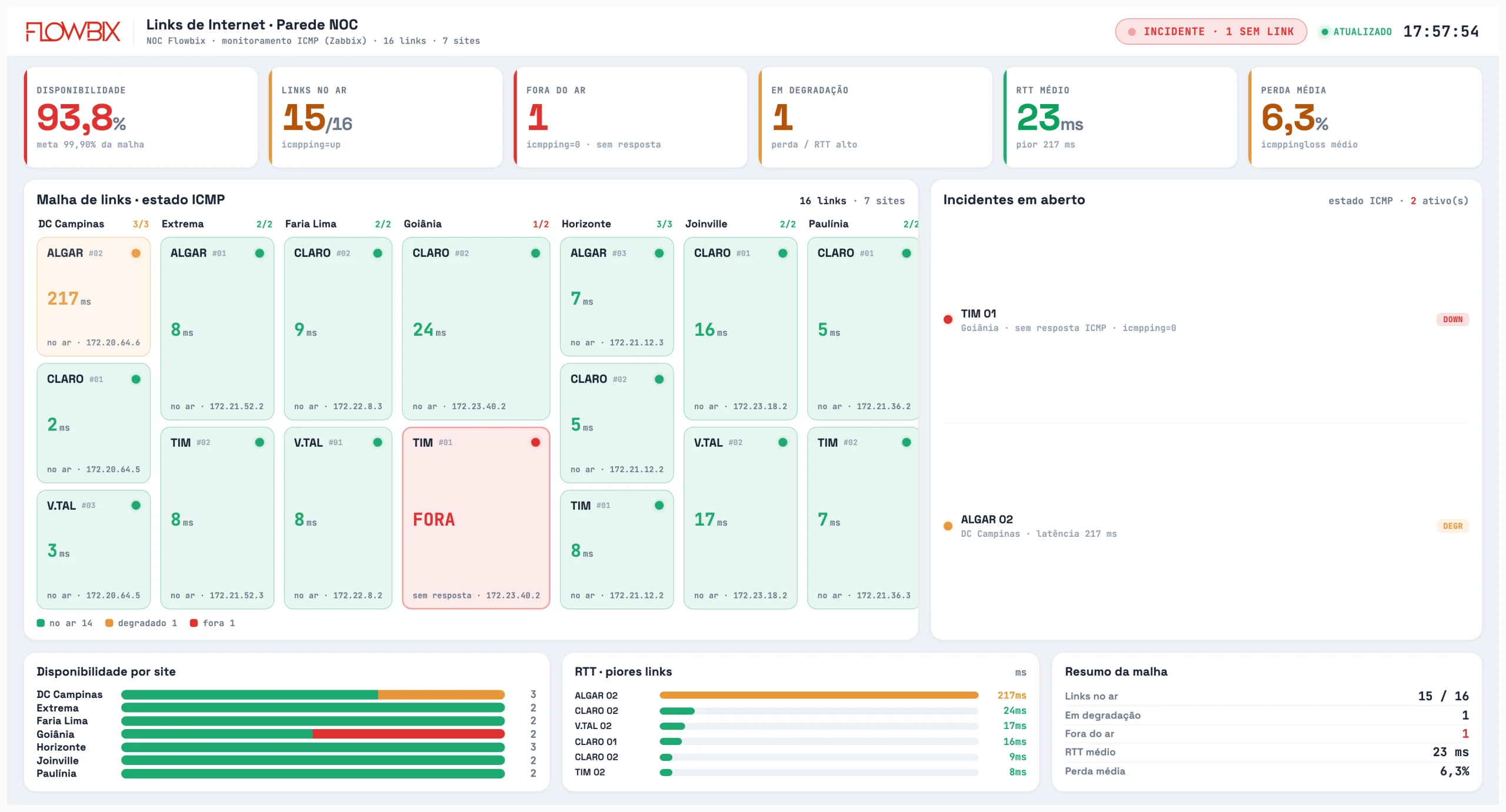Select the DC Campinas site header
Viewport: 1506px width, 812px height.
click(x=94, y=224)
